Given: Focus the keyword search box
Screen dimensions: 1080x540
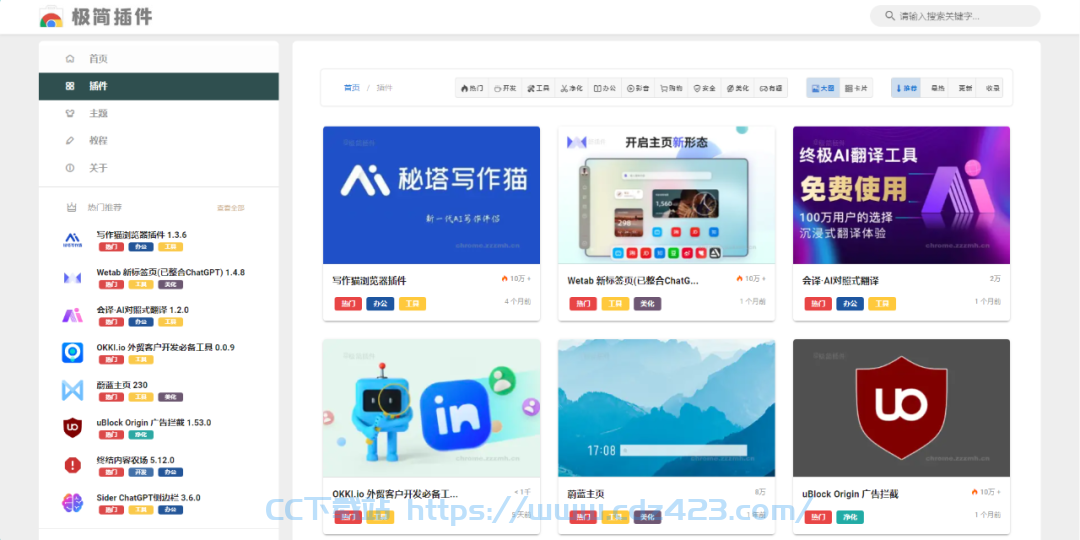Looking at the screenshot, I should (955, 16).
